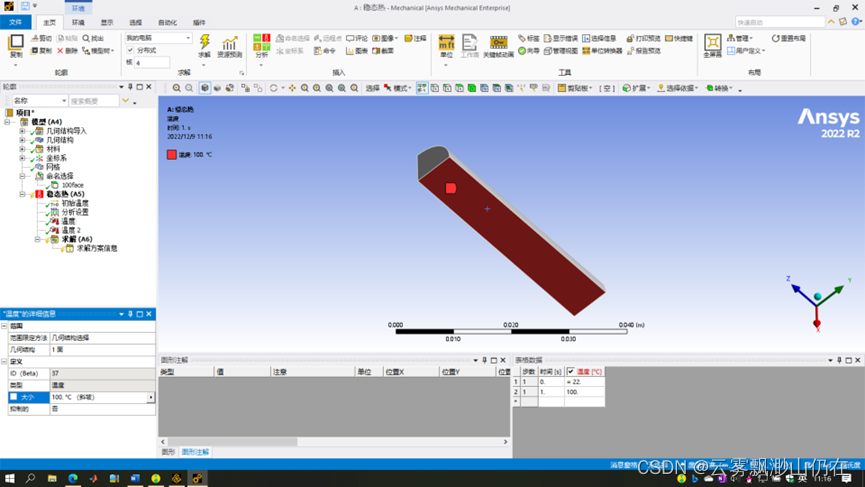Toggle the 温度 [°C] column checkbox
This screenshot has height=487, width=865.
tap(571, 371)
